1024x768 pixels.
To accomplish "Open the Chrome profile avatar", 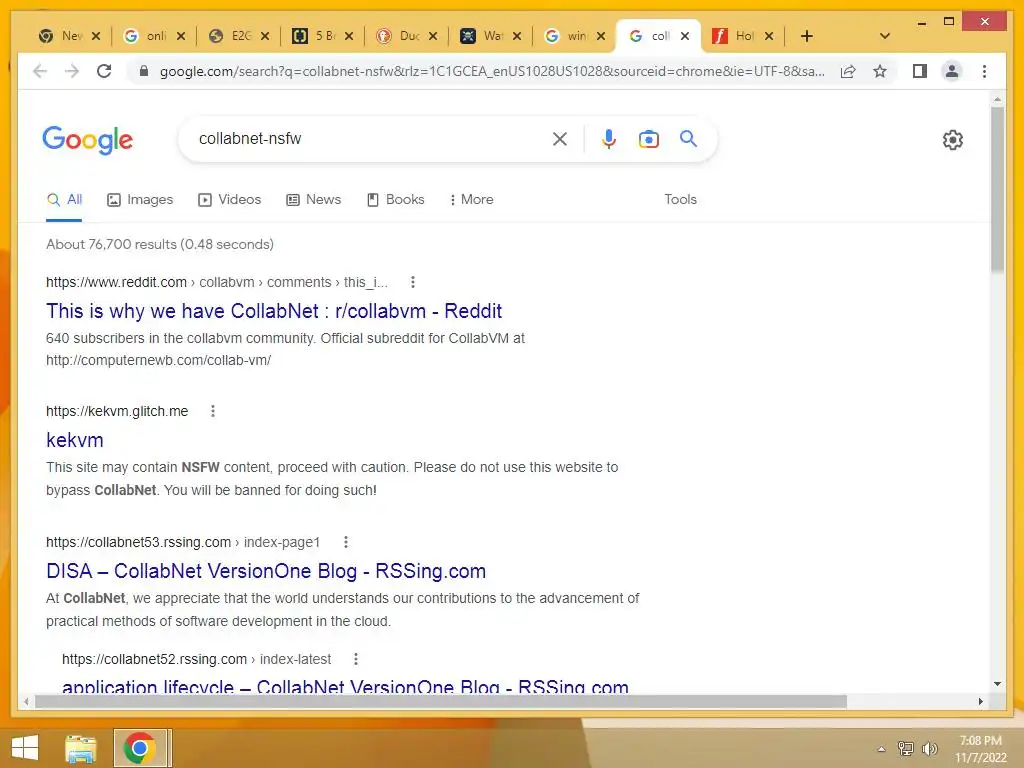I will (x=952, y=71).
